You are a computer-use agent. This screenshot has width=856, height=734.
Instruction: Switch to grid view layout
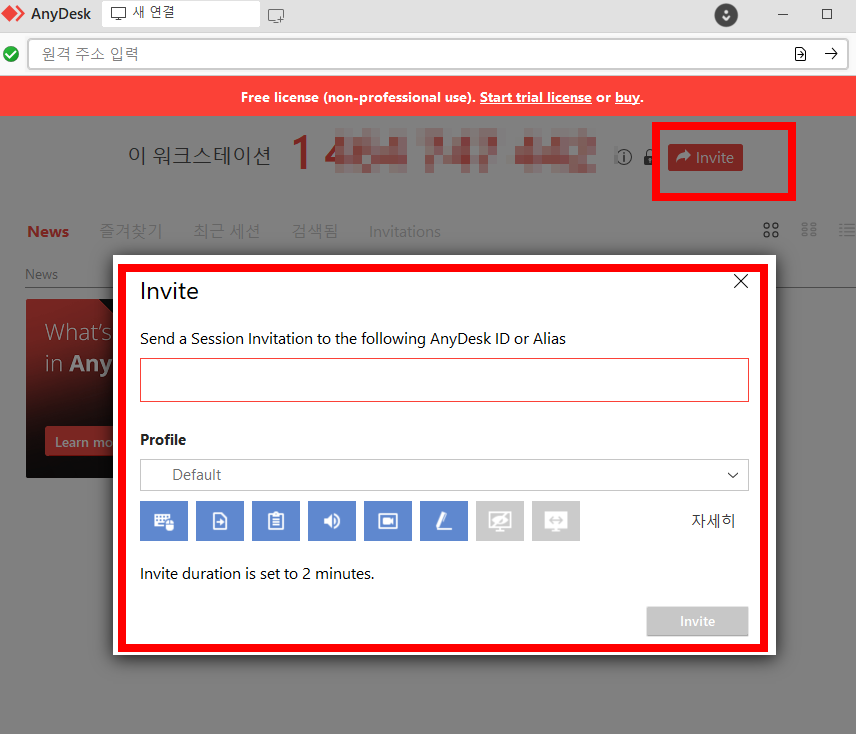click(770, 230)
